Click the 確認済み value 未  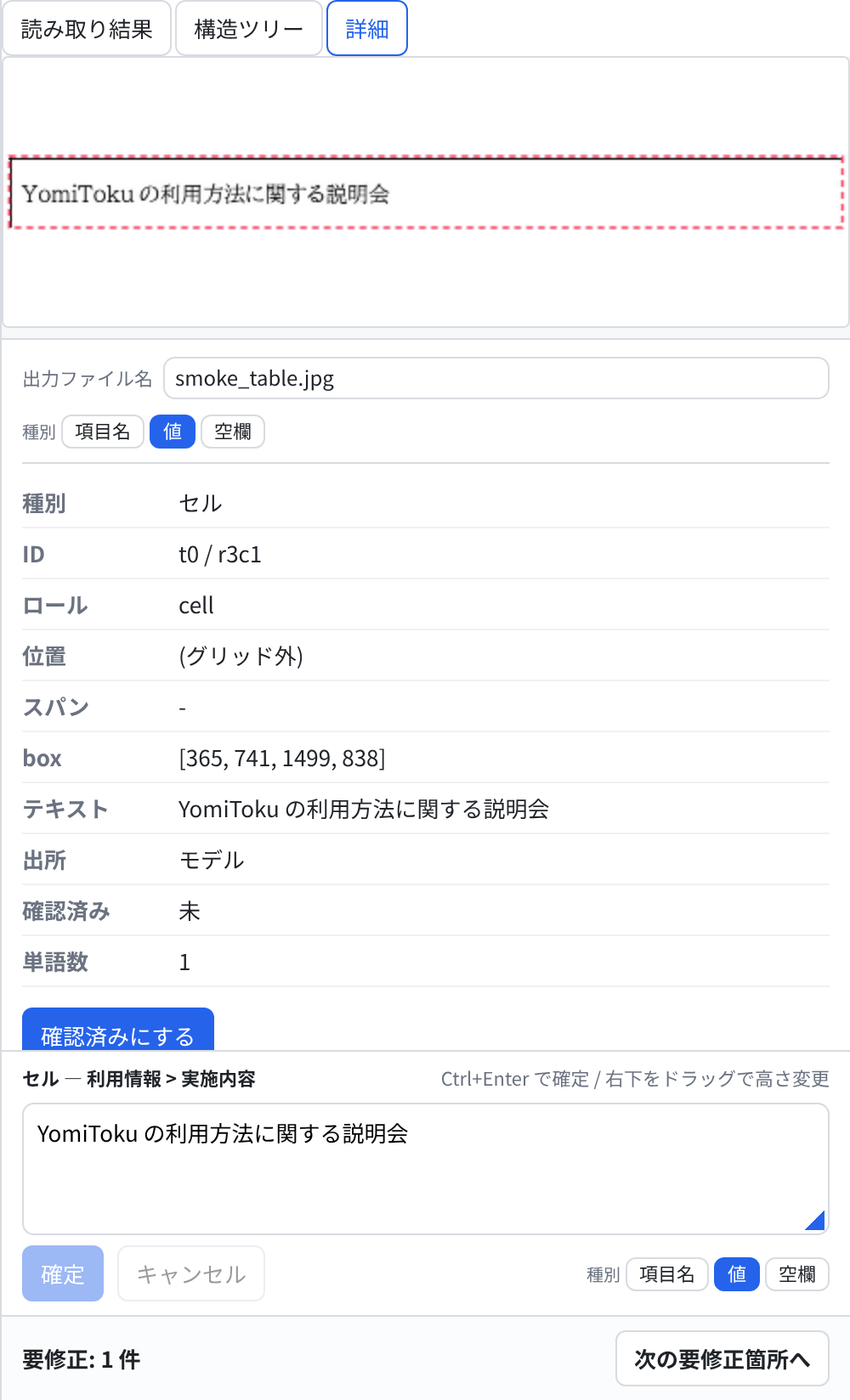[190, 912]
